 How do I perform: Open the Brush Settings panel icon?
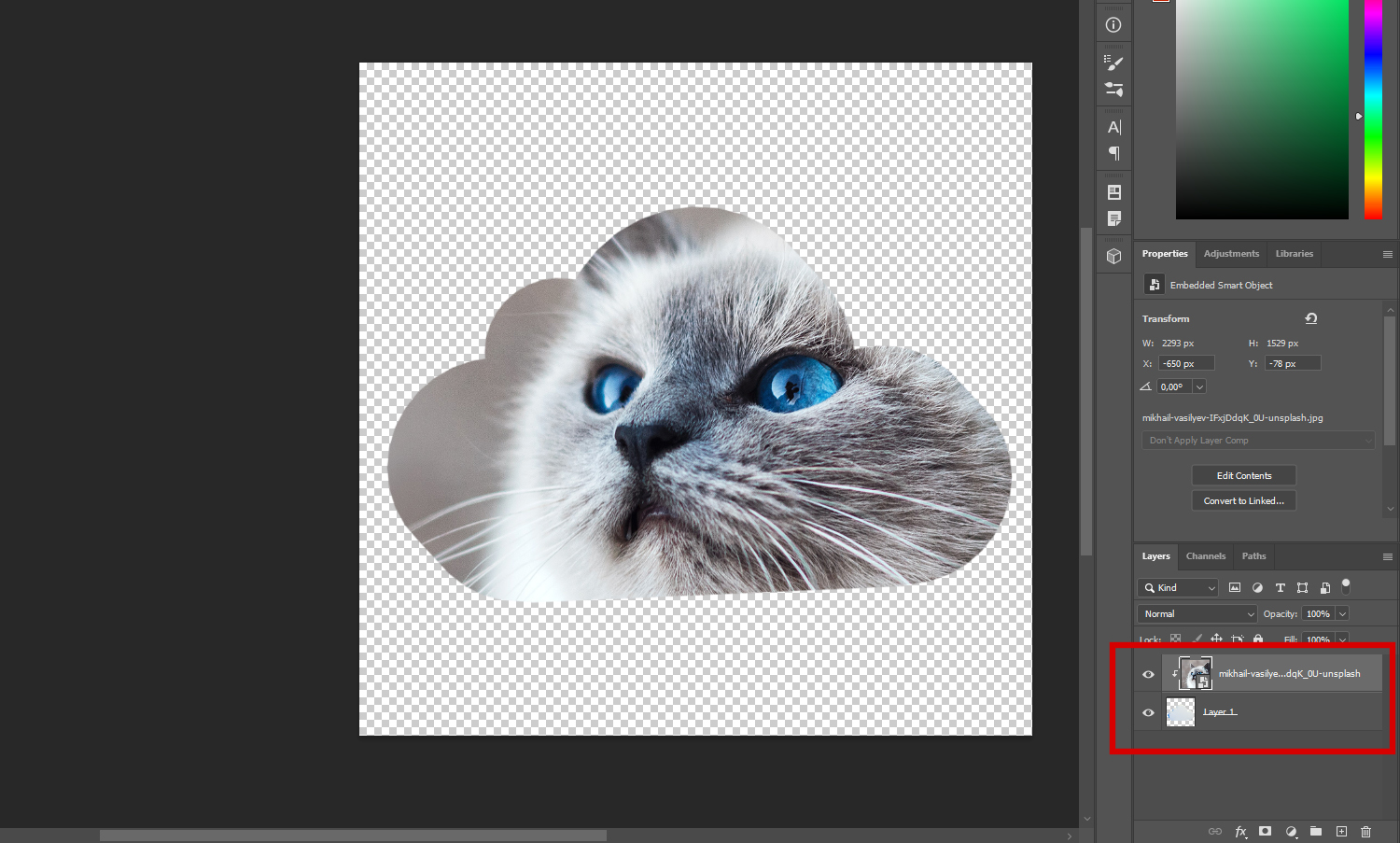click(x=1113, y=63)
